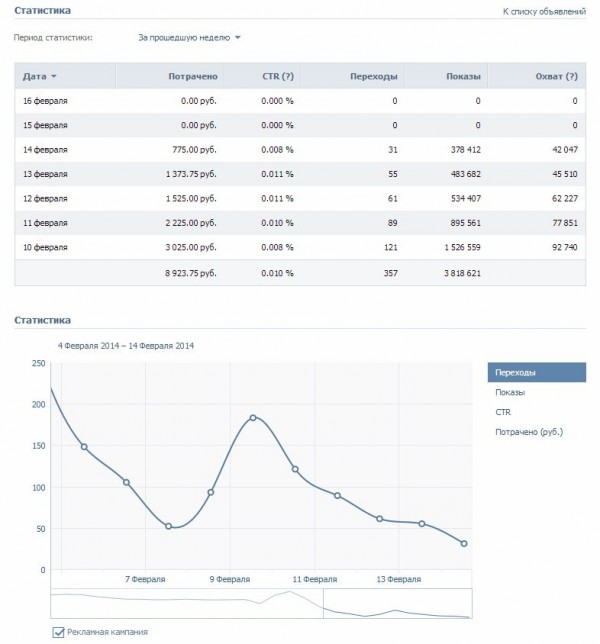Click the question mark hint in CTR column header

(x=286, y=76)
